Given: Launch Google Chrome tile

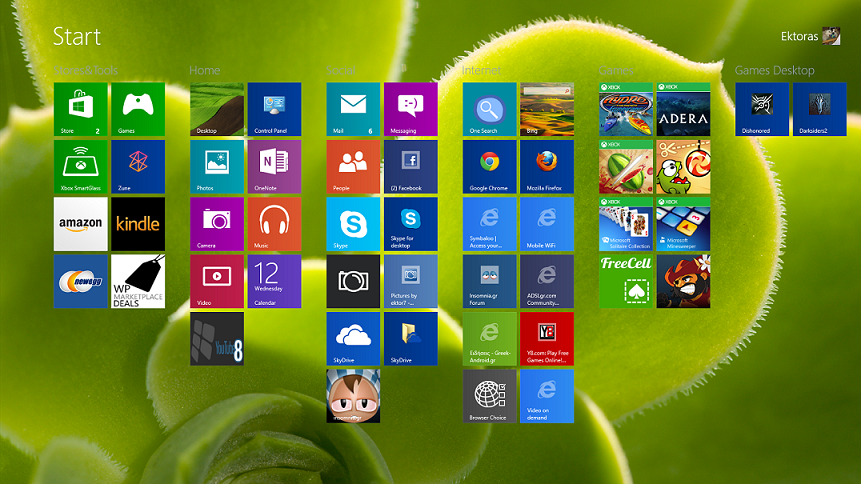Looking at the screenshot, I should (x=489, y=166).
